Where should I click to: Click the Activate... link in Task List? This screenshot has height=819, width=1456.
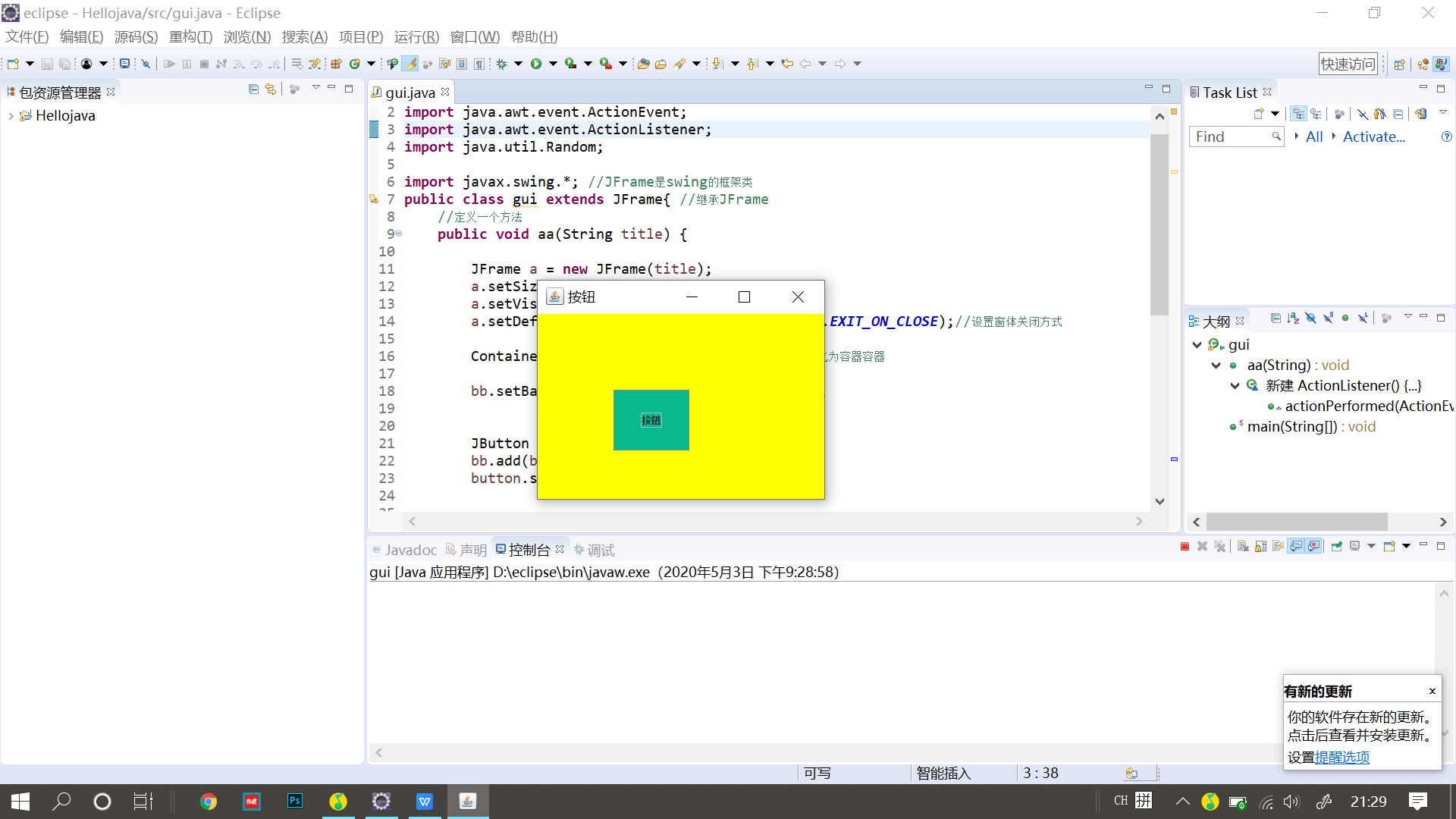(x=1373, y=136)
